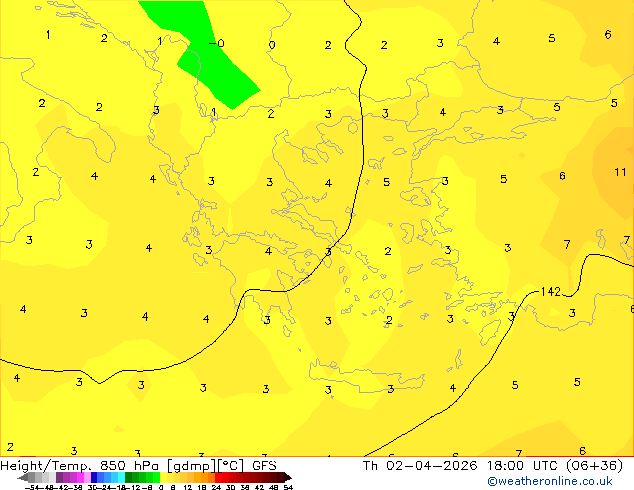Click the "Height/Temp. 850 hPa" title text
This screenshot has width=634, height=490.
tap(81, 466)
